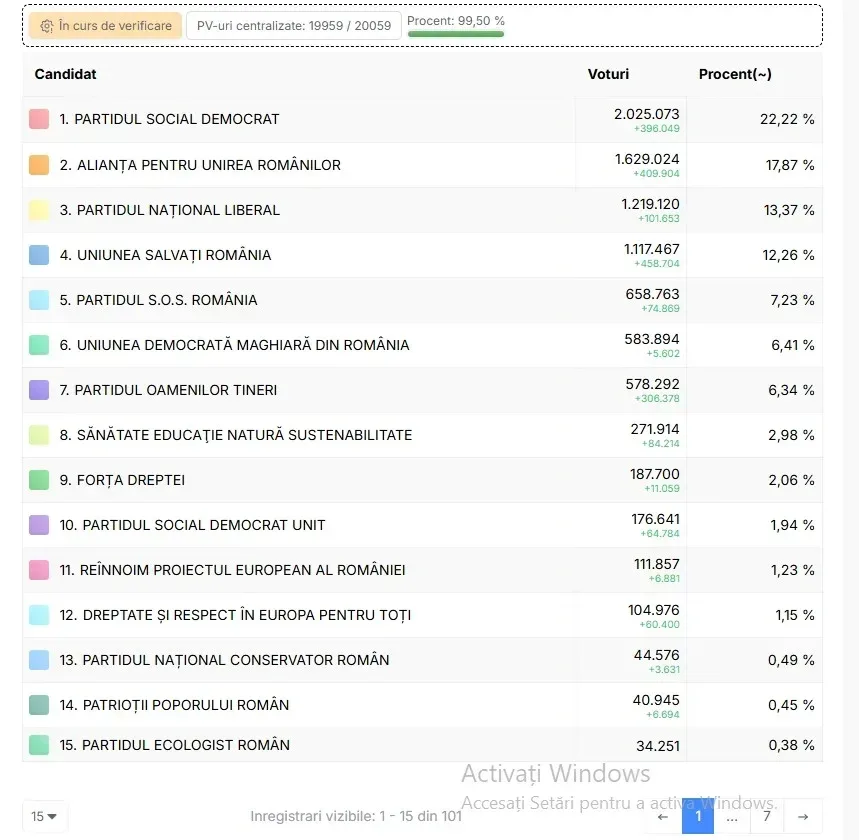Sort by the Procent(~) column header
The image size is (859, 840).
tap(735, 74)
